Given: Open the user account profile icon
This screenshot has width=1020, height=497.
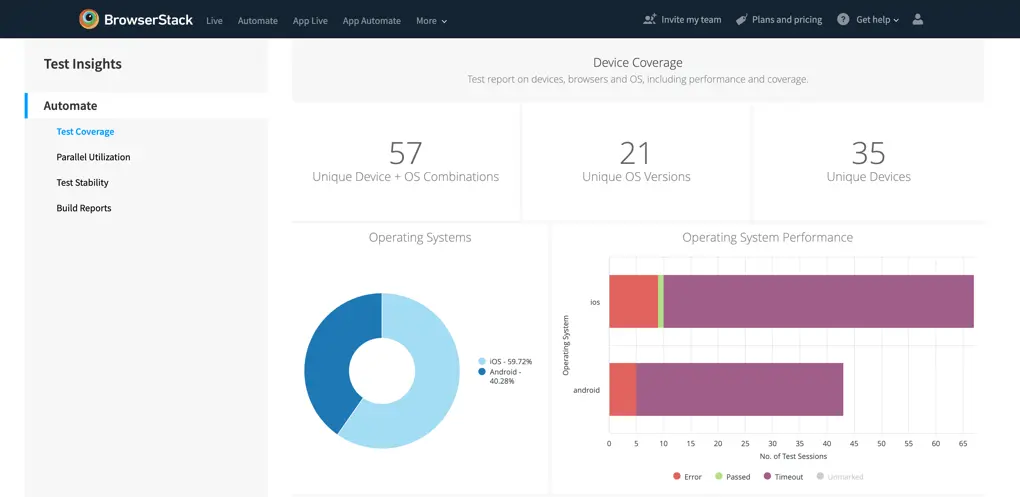Looking at the screenshot, I should (x=918, y=19).
